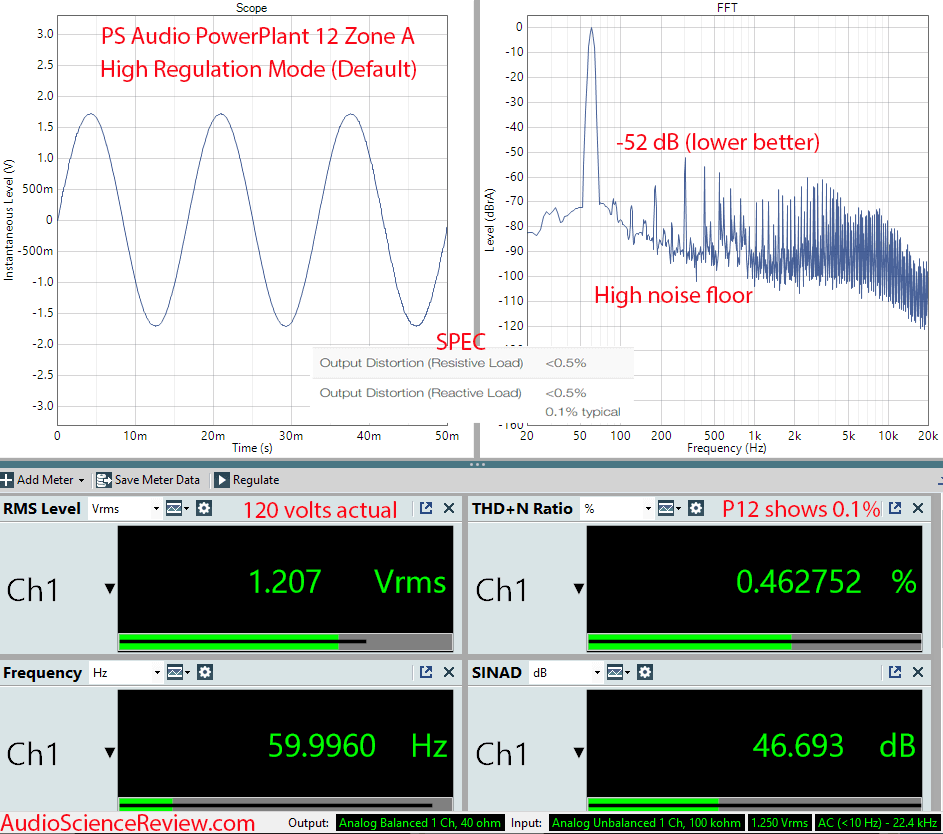
Task: Open bargraph options icon on Frequency meter
Action: 177,672
